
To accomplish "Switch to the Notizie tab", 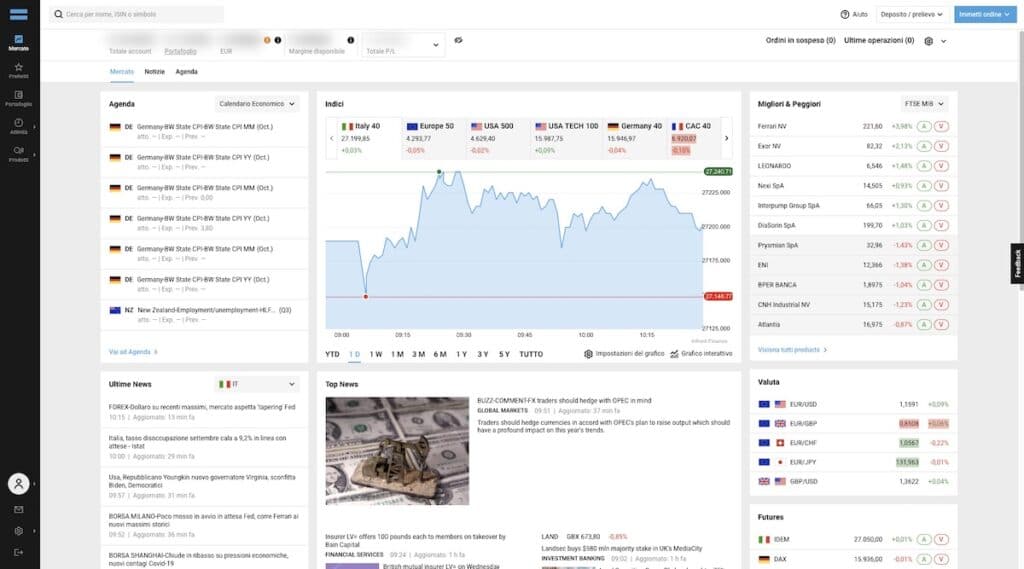I will coord(154,72).
